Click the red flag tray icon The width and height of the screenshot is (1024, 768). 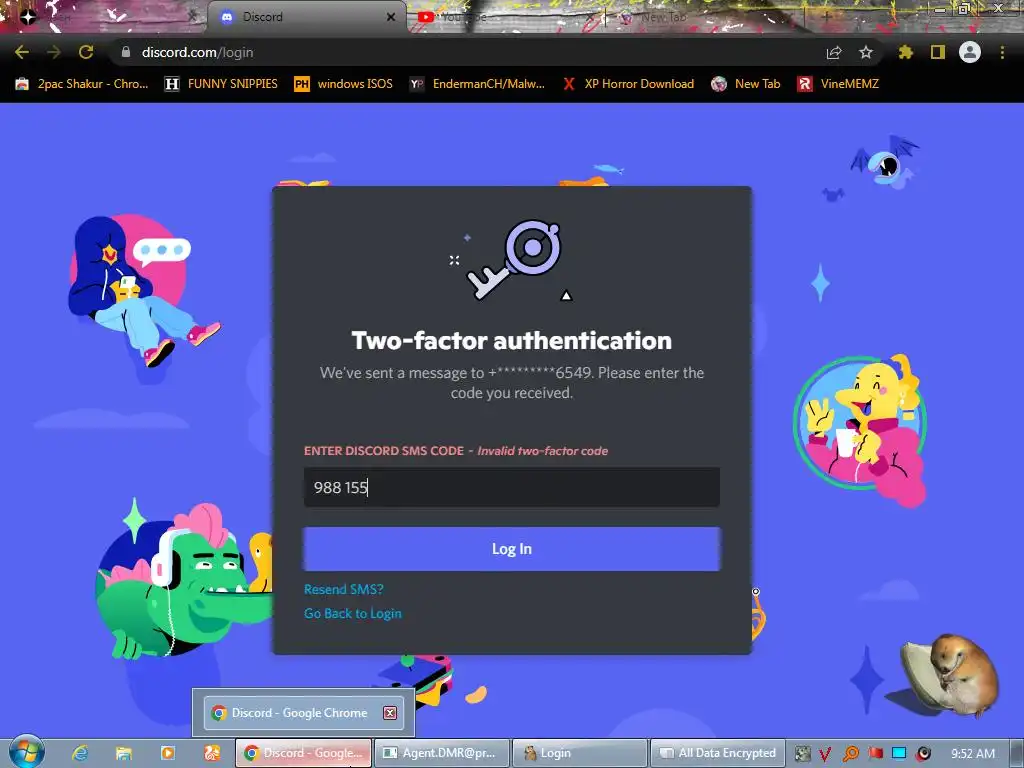tap(875, 754)
